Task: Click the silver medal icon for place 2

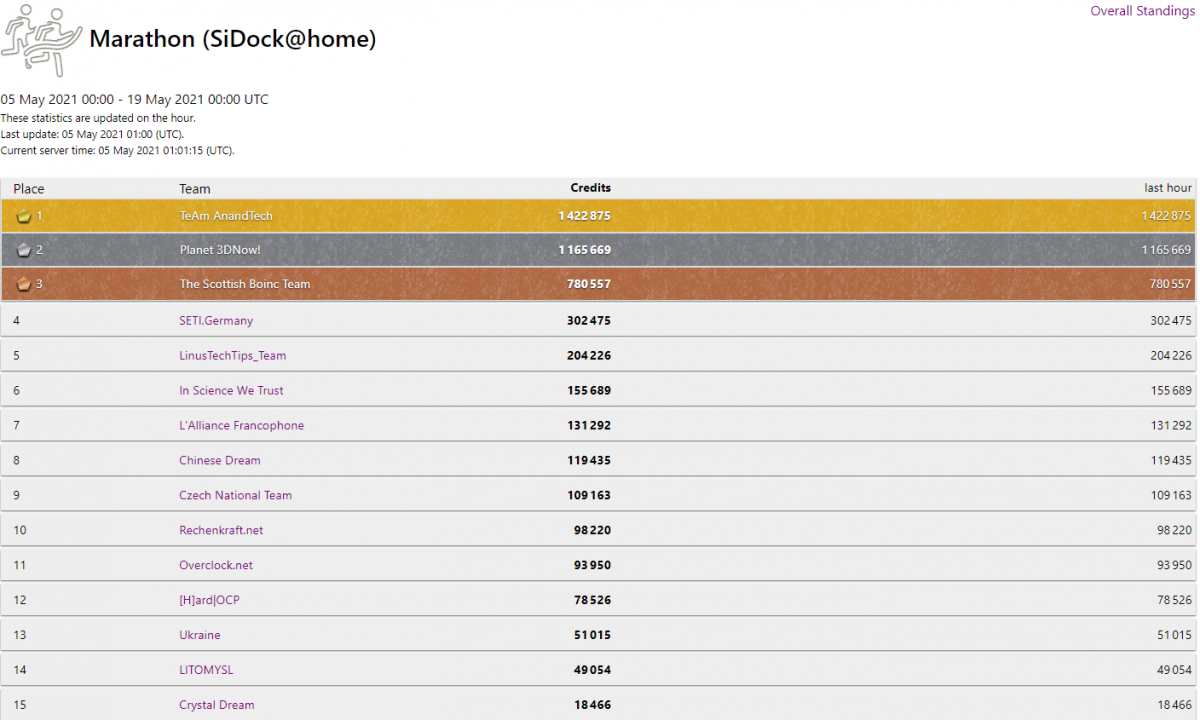Action: [x=24, y=250]
